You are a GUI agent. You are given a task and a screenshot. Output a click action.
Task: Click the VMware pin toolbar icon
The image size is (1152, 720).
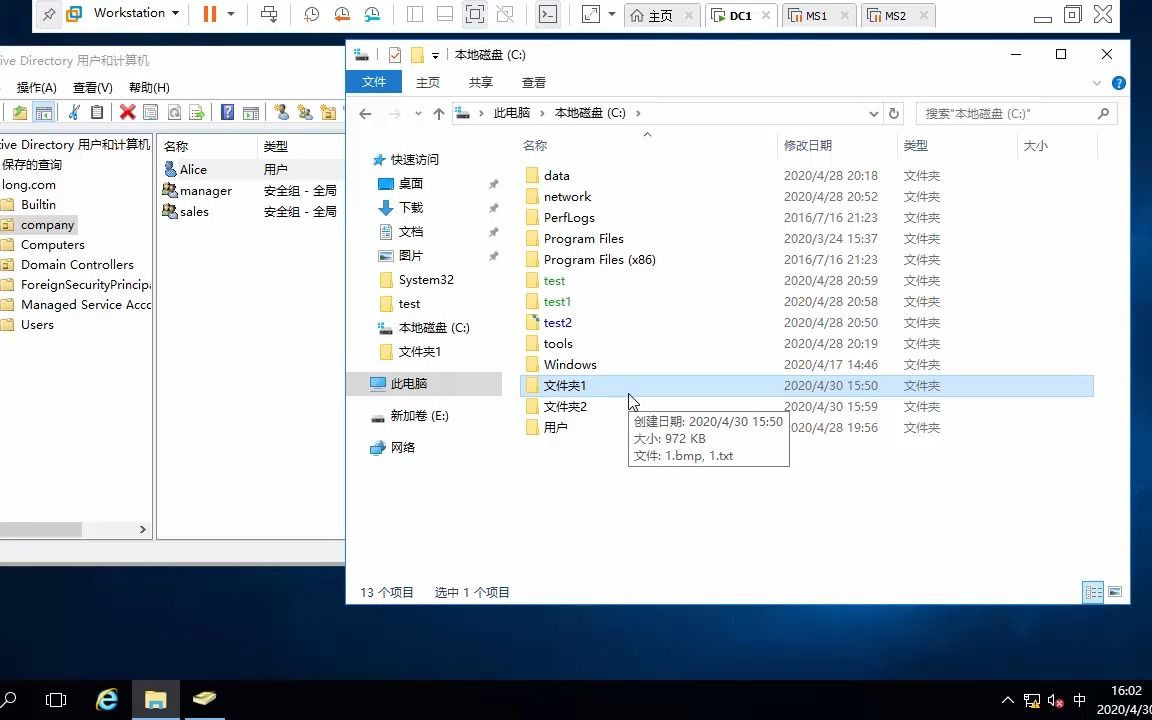pyautogui.click(x=48, y=15)
